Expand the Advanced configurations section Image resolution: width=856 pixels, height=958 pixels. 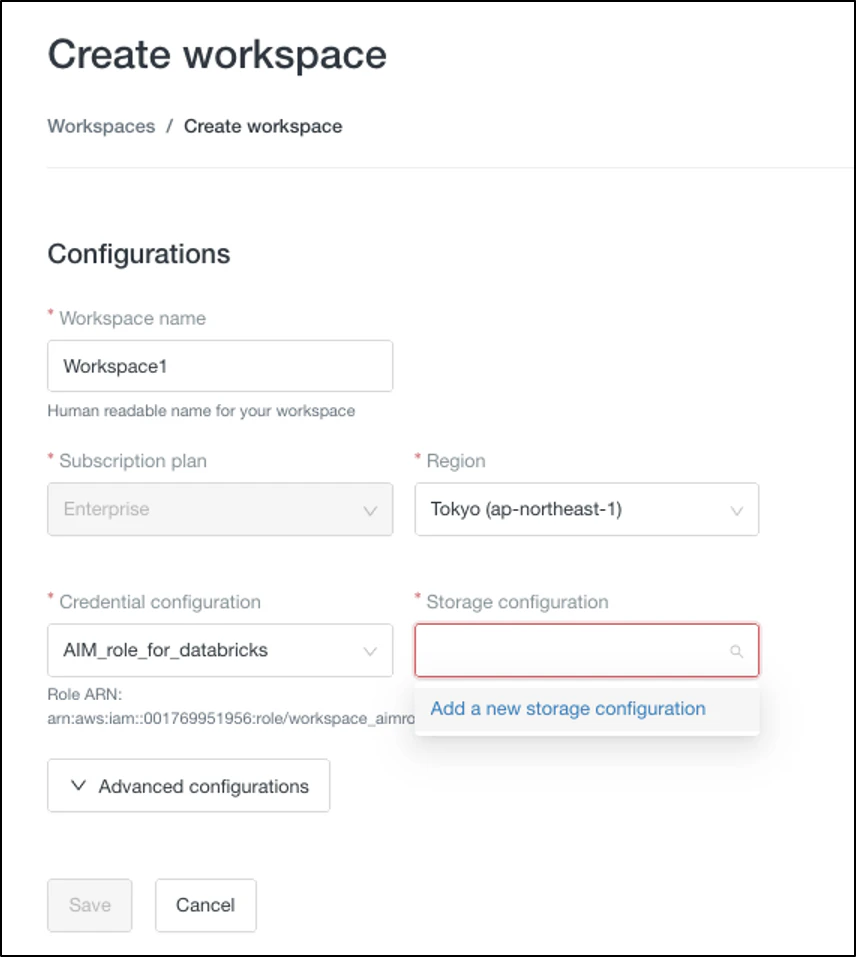coord(189,786)
